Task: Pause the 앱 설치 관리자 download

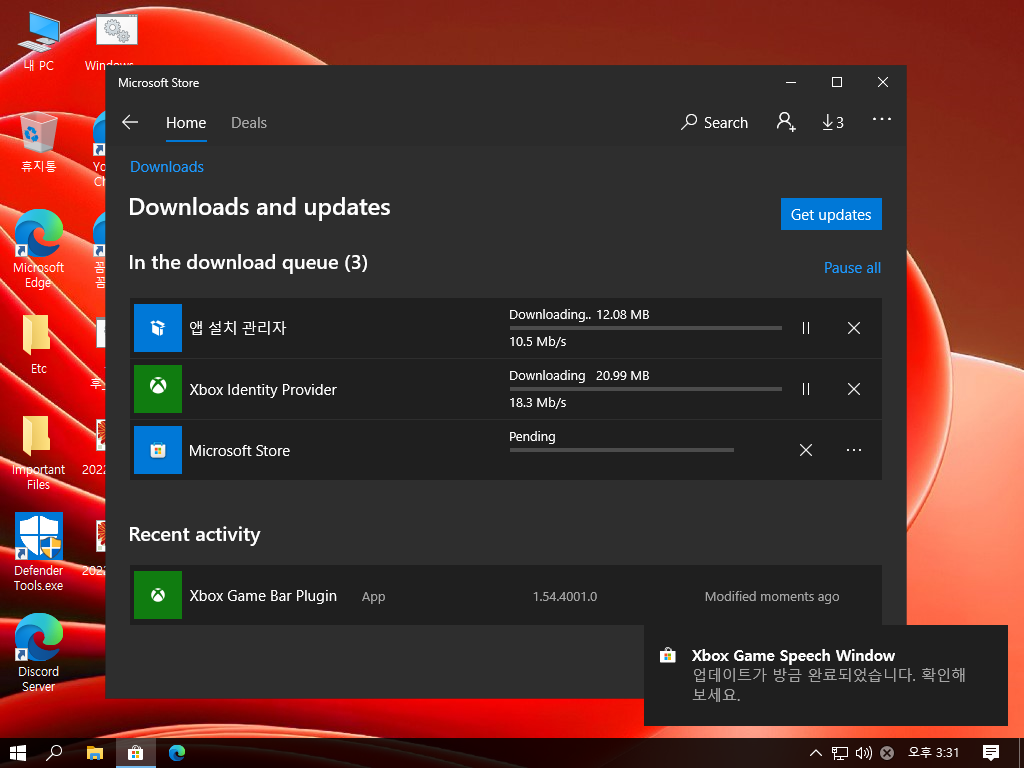Action: coord(806,328)
